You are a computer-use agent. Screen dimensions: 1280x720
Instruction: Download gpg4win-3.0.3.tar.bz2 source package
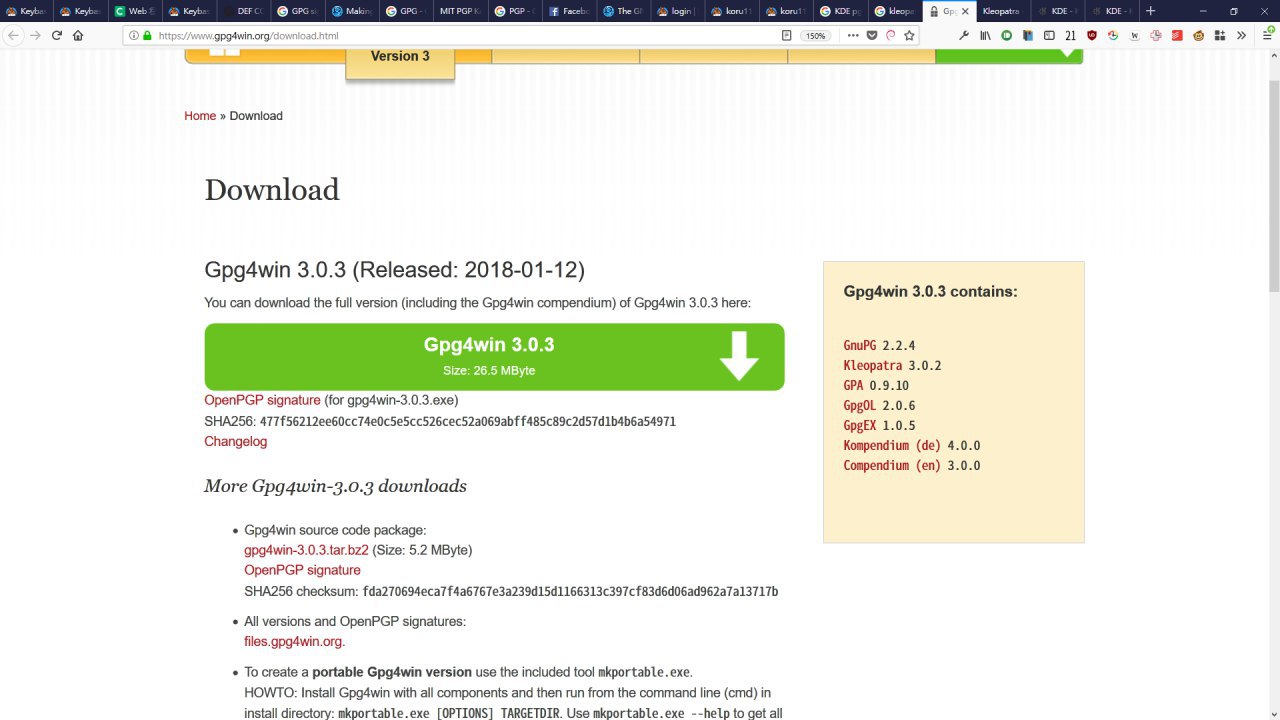tap(306, 550)
